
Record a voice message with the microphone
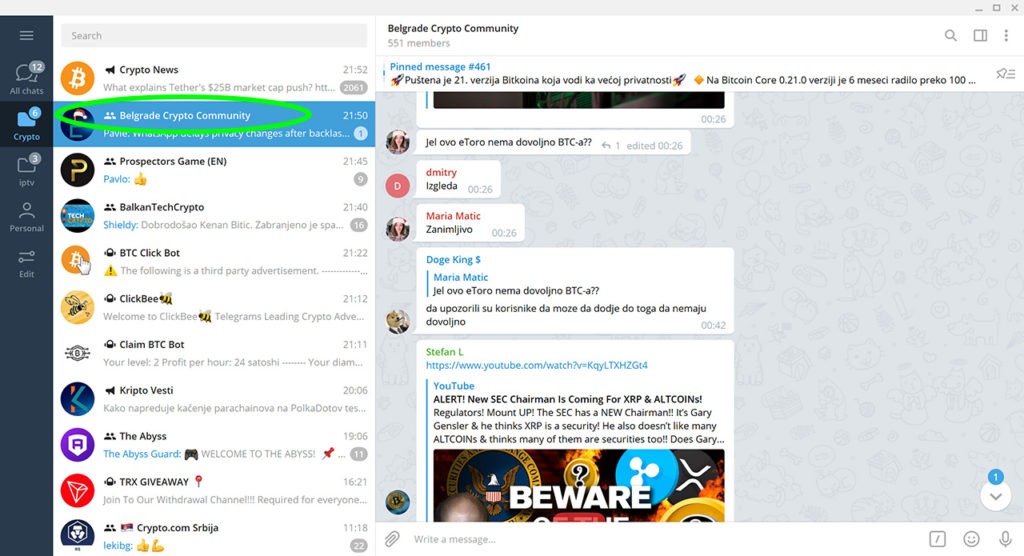click(1004, 539)
